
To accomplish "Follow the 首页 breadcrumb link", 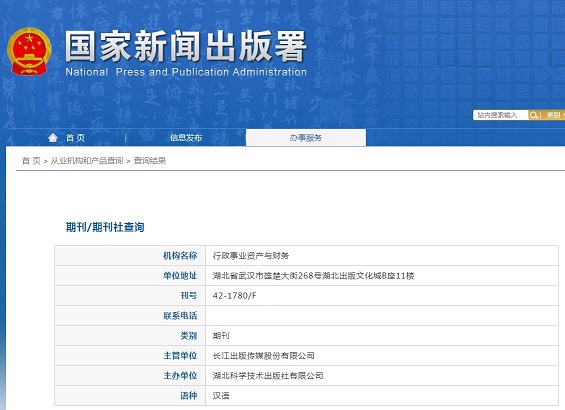I will click(31, 161).
